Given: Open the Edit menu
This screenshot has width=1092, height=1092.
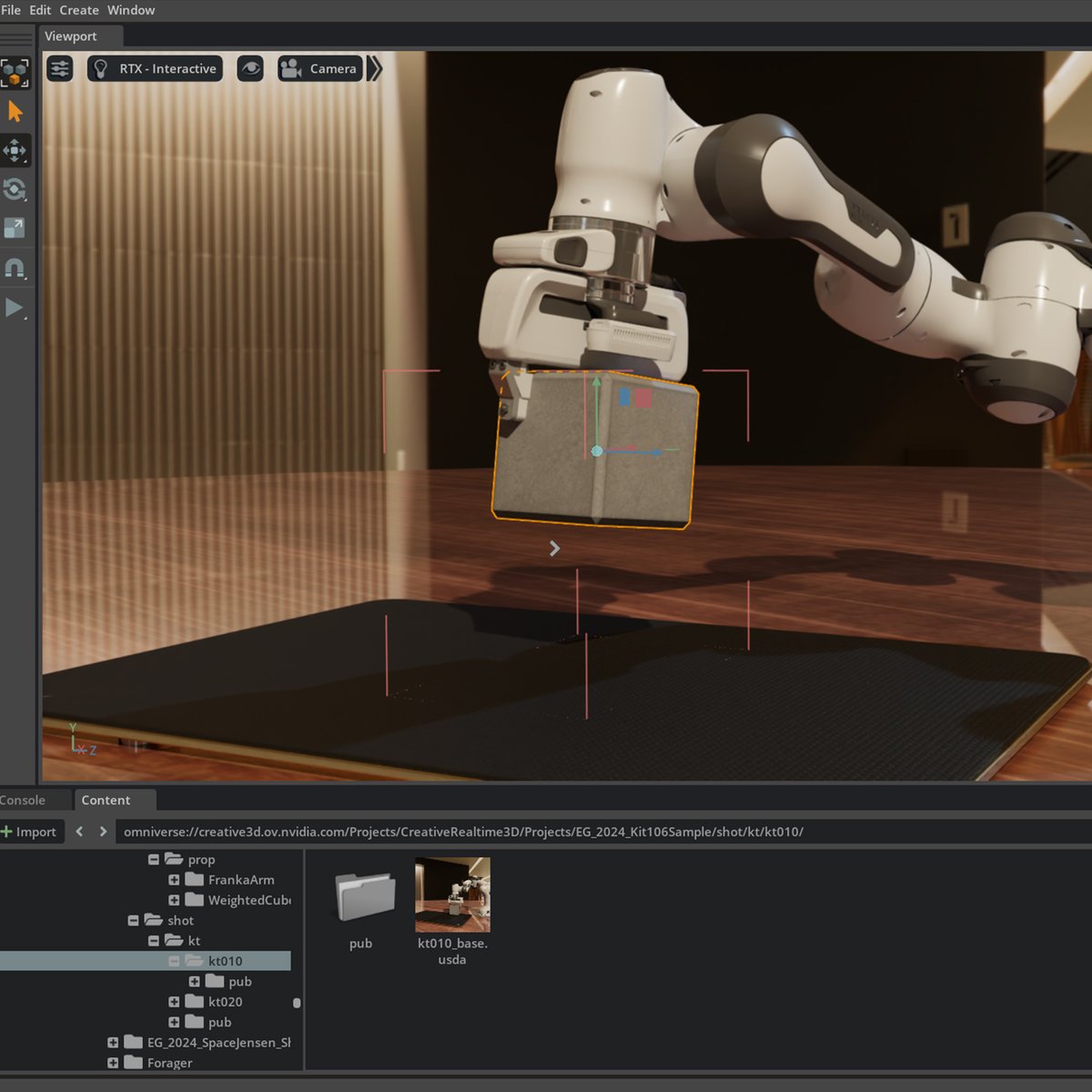Looking at the screenshot, I should click(x=40, y=10).
